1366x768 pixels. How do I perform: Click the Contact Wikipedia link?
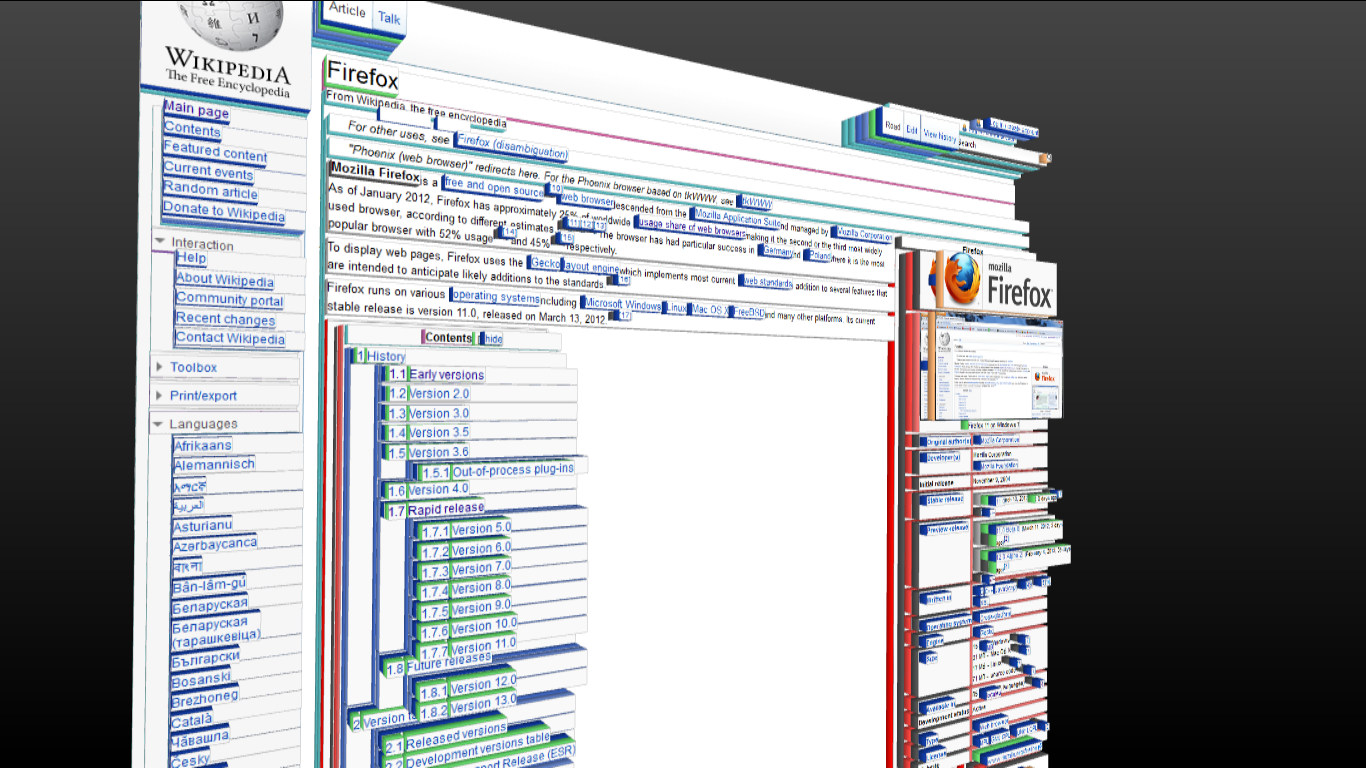[x=230, y=338]
